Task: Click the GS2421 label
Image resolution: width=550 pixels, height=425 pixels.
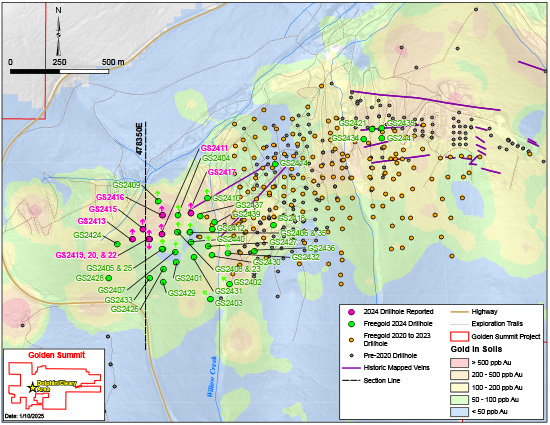Action: (353, 123)
